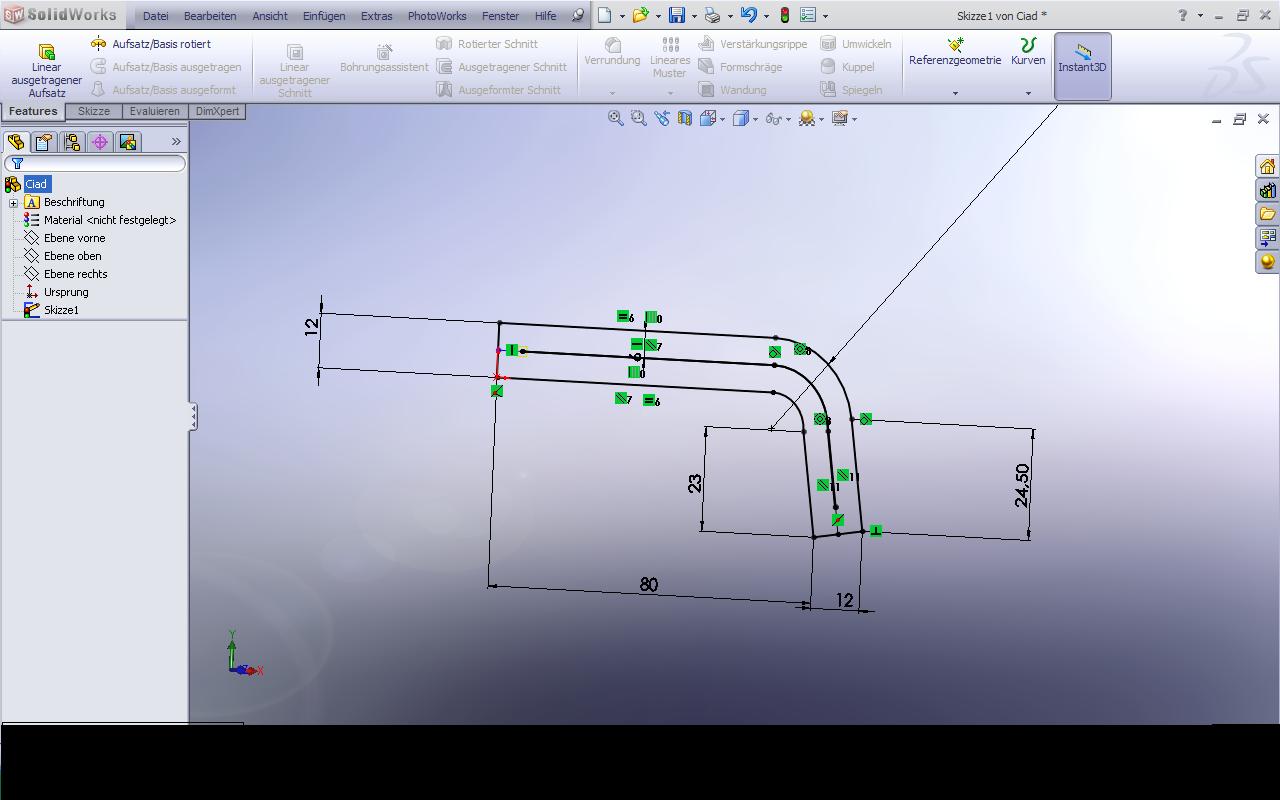Switch to the DimXpert tab
Viewport: 1280px width, 800px height.
pos(217,111)
